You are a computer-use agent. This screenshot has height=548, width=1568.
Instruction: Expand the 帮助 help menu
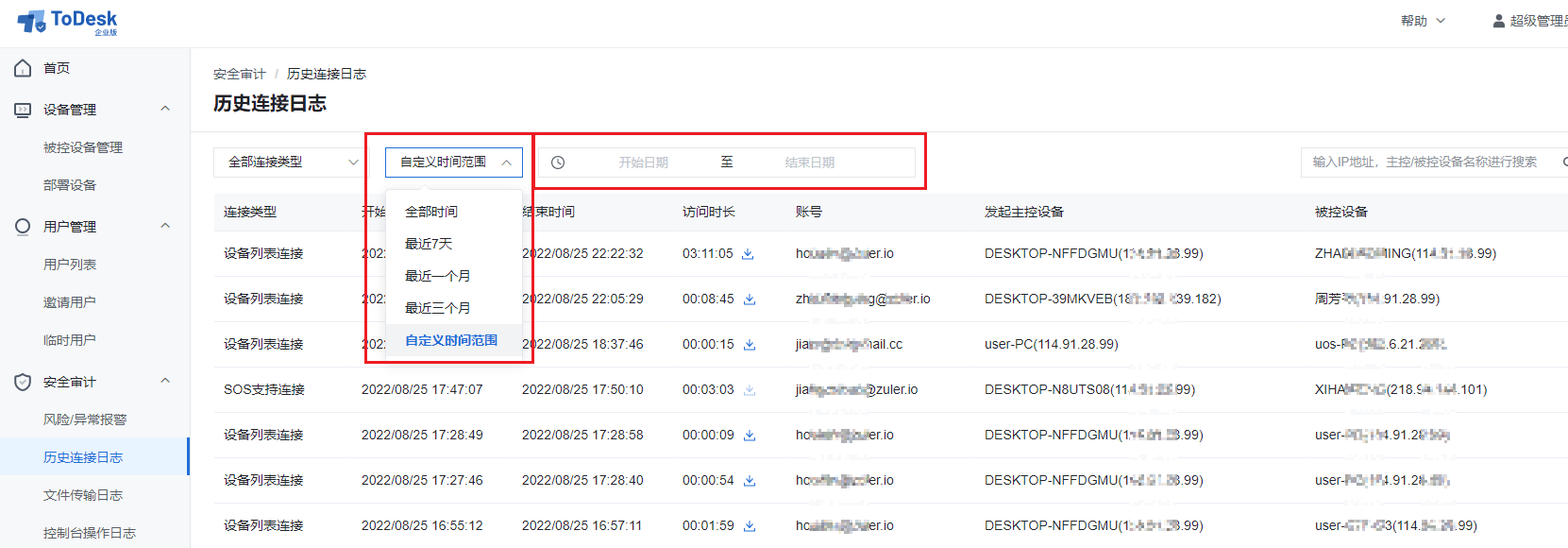tap(1422, 21)
